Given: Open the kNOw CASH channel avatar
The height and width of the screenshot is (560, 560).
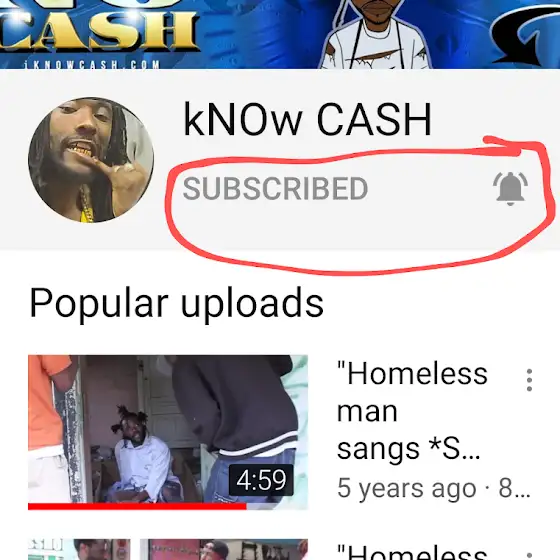Looking at the screenshot, I should click(91, 160).
